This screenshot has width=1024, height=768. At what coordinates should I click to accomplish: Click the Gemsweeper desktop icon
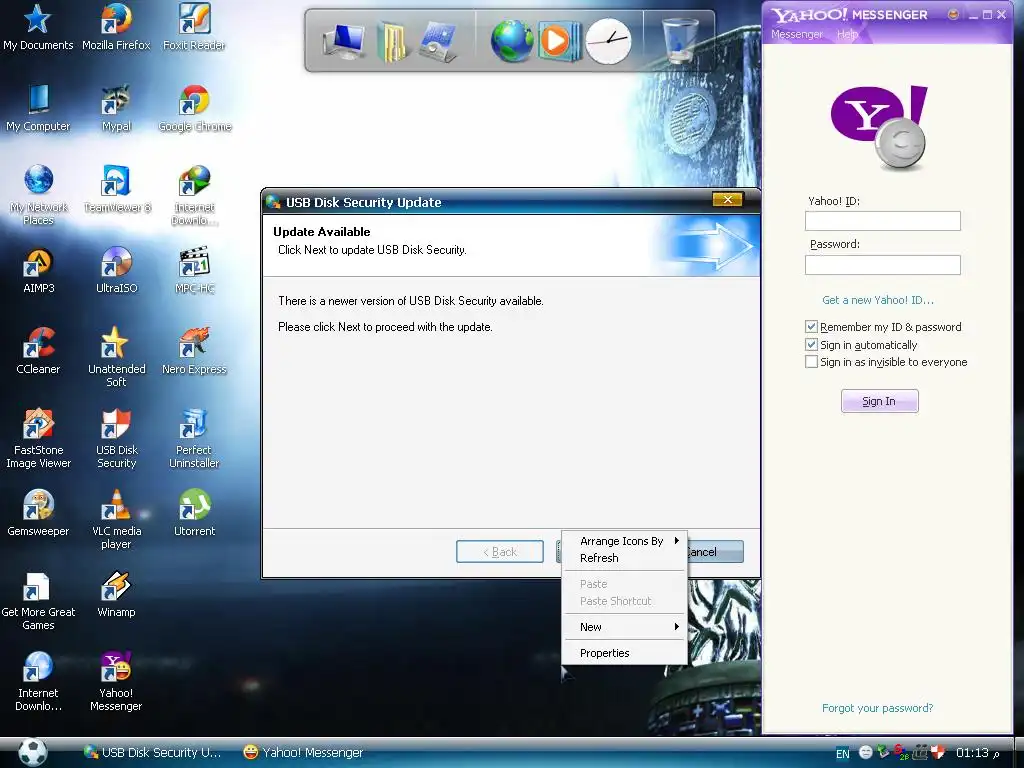point(38,513)
